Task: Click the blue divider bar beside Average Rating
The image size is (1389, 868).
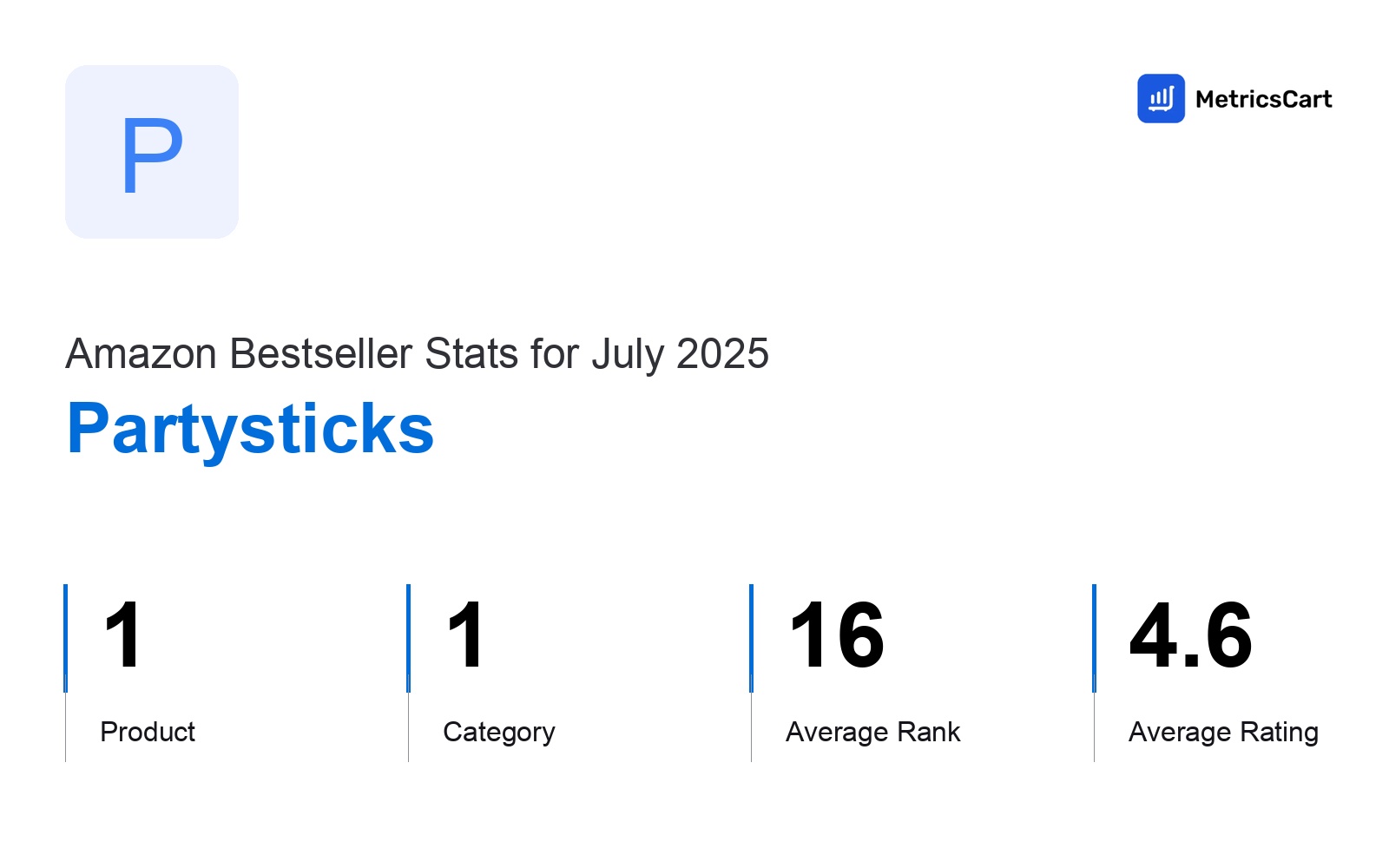Action: tap(1094, 638)
